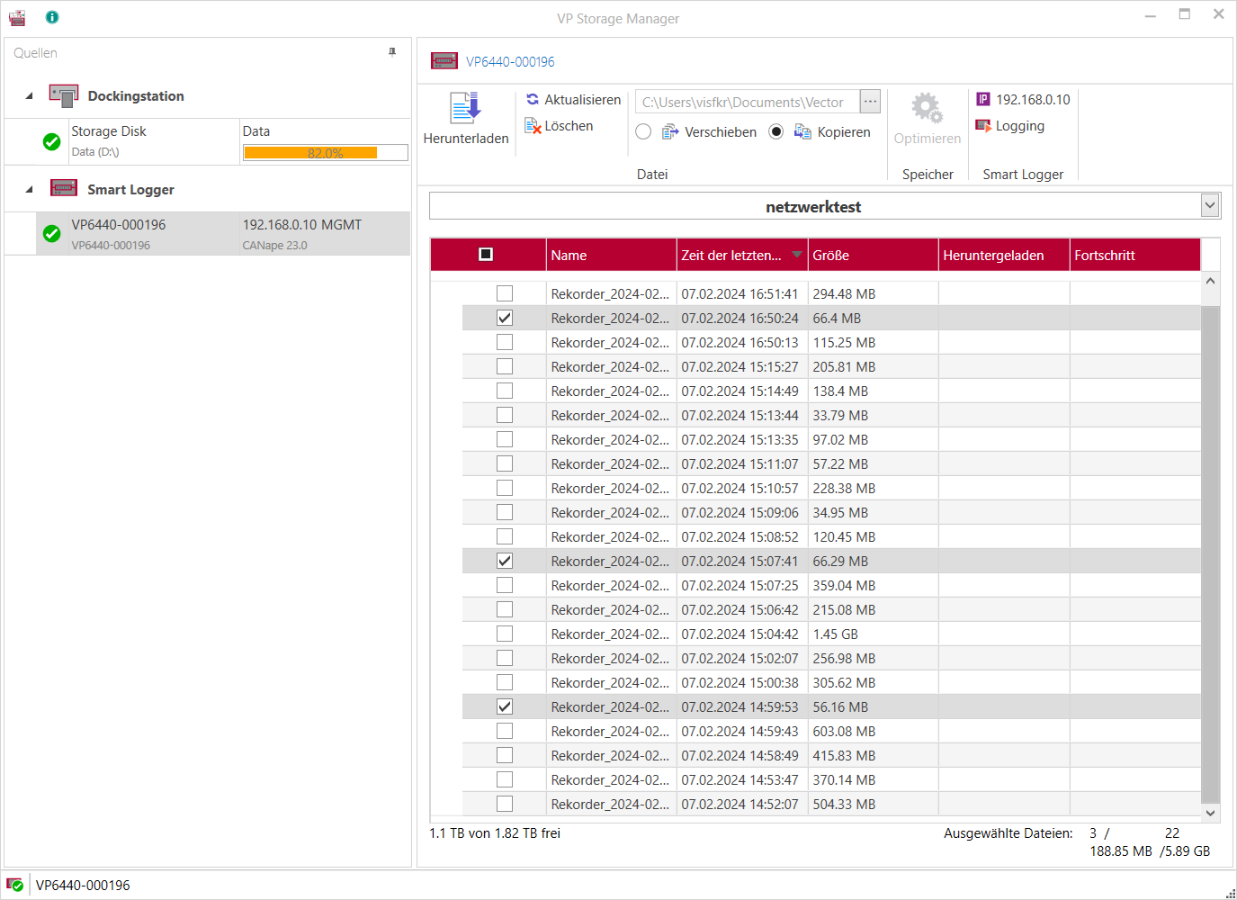The image size is (1237, 900).
Task: Click the Kopieren copy icon
Action: [802, 132]
